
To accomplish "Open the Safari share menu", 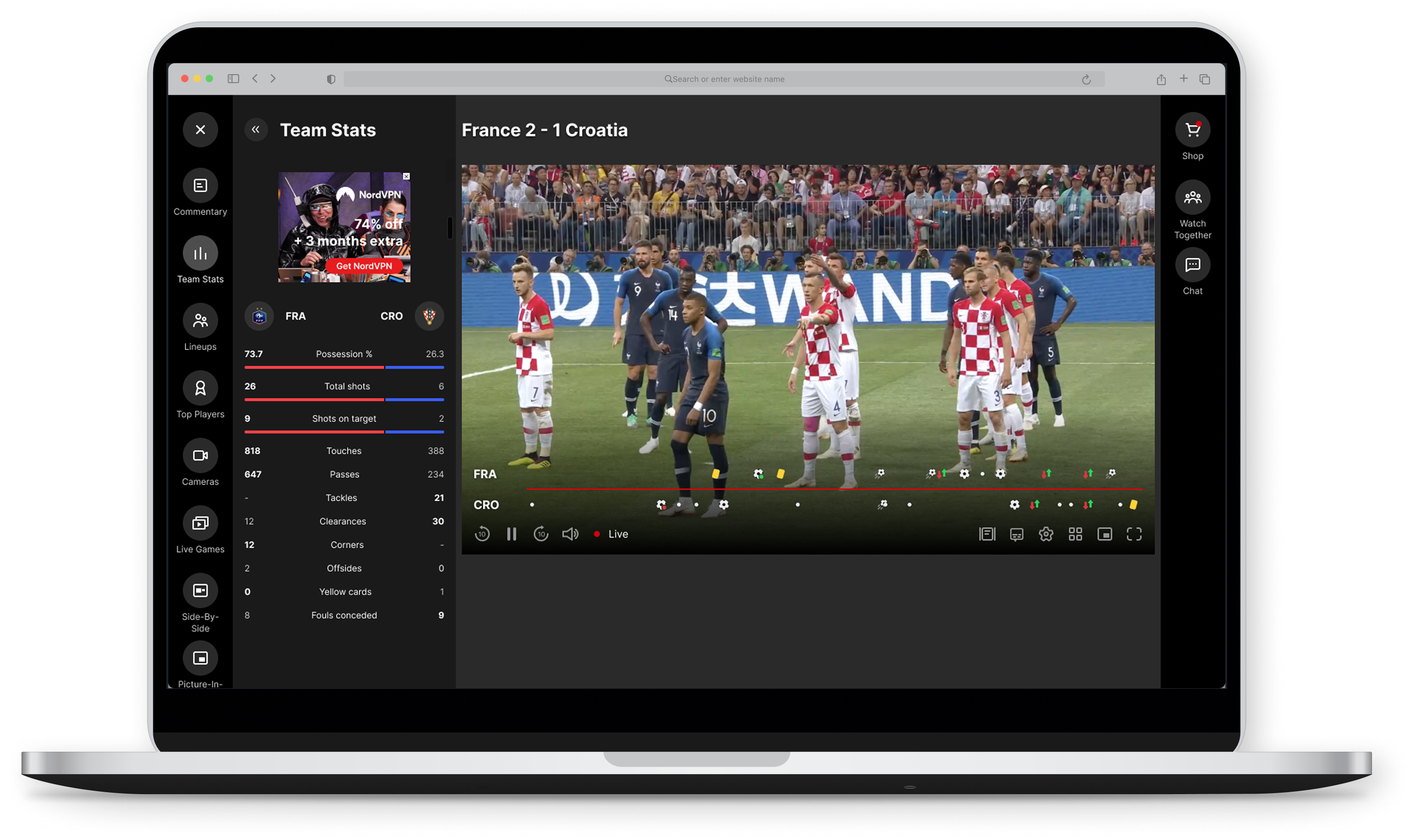I will 1161,79.
